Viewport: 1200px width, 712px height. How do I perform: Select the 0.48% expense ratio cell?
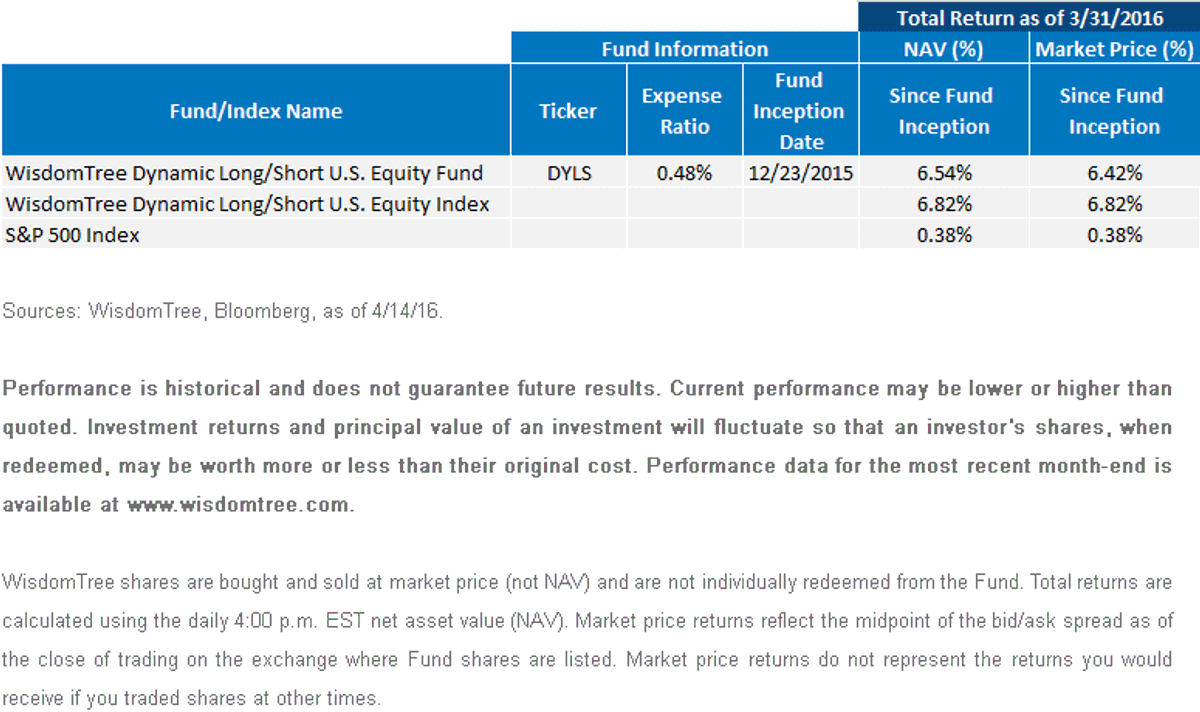[684, 173]
